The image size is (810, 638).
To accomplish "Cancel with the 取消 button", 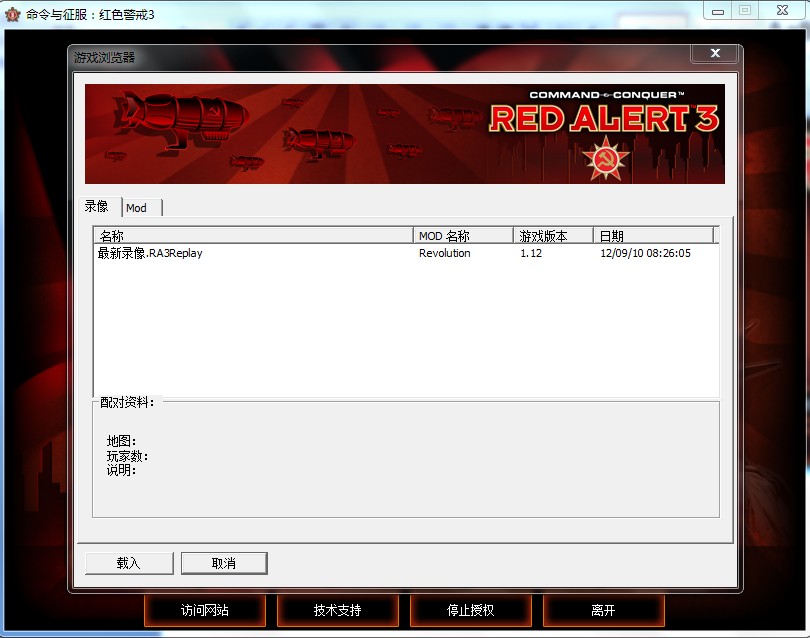I will 224,563.
